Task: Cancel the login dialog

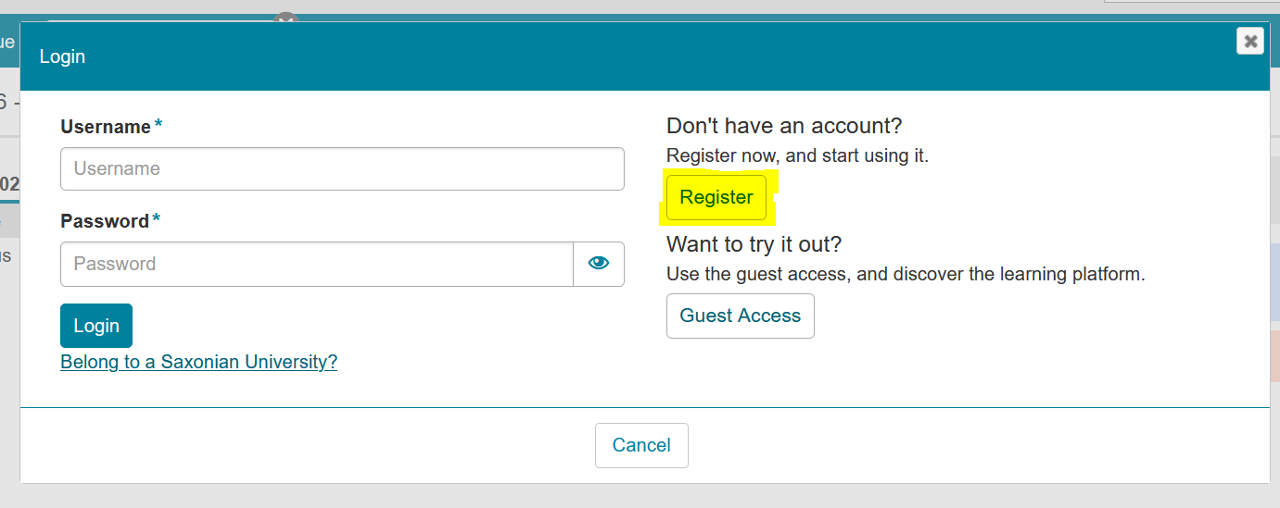Action: (641, 445)
